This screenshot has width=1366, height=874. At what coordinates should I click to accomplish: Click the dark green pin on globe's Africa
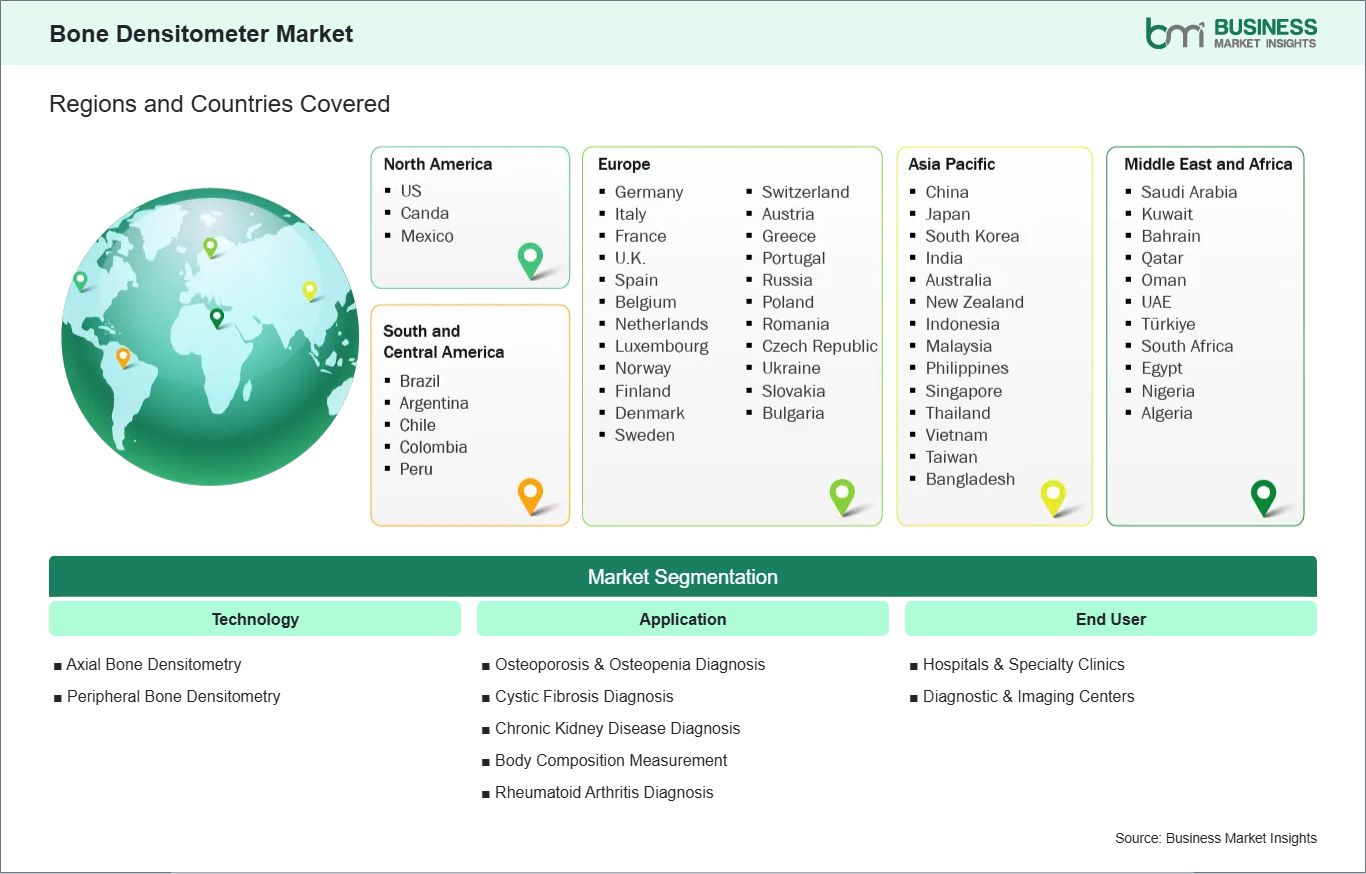[x=217, y=317]
